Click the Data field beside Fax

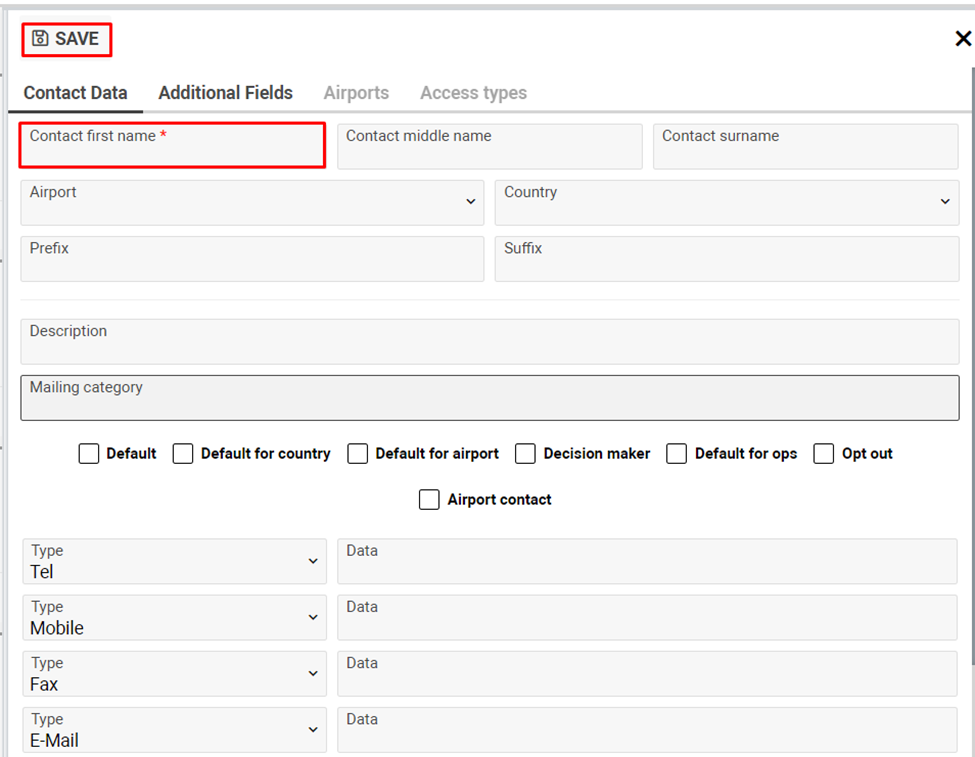click(x=647, y=674)
